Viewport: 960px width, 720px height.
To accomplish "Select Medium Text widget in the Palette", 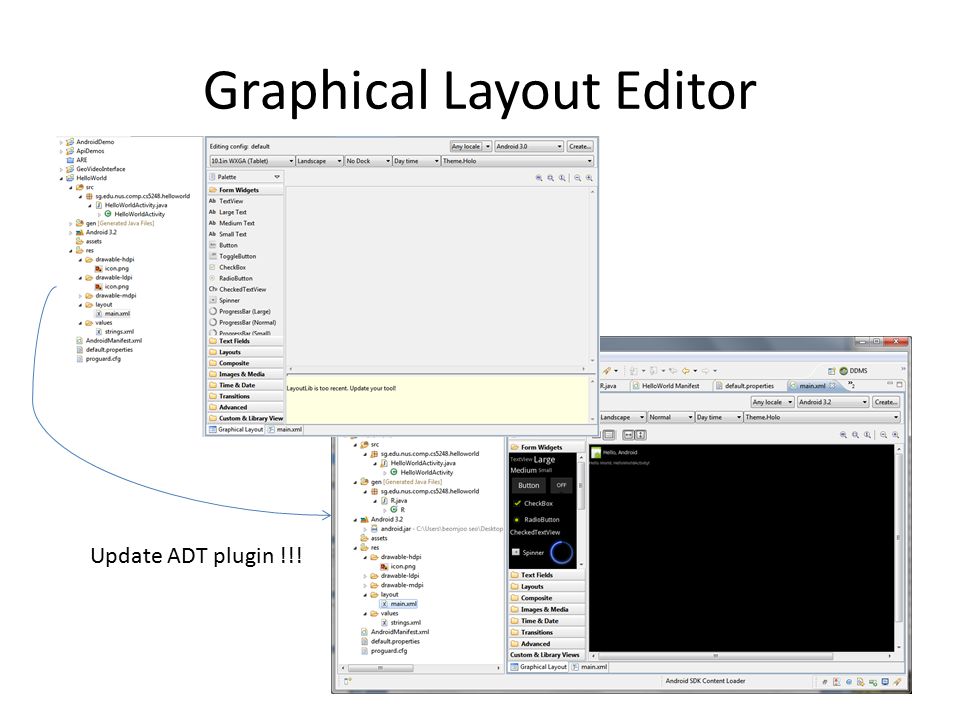I will [x=232, y=223].
